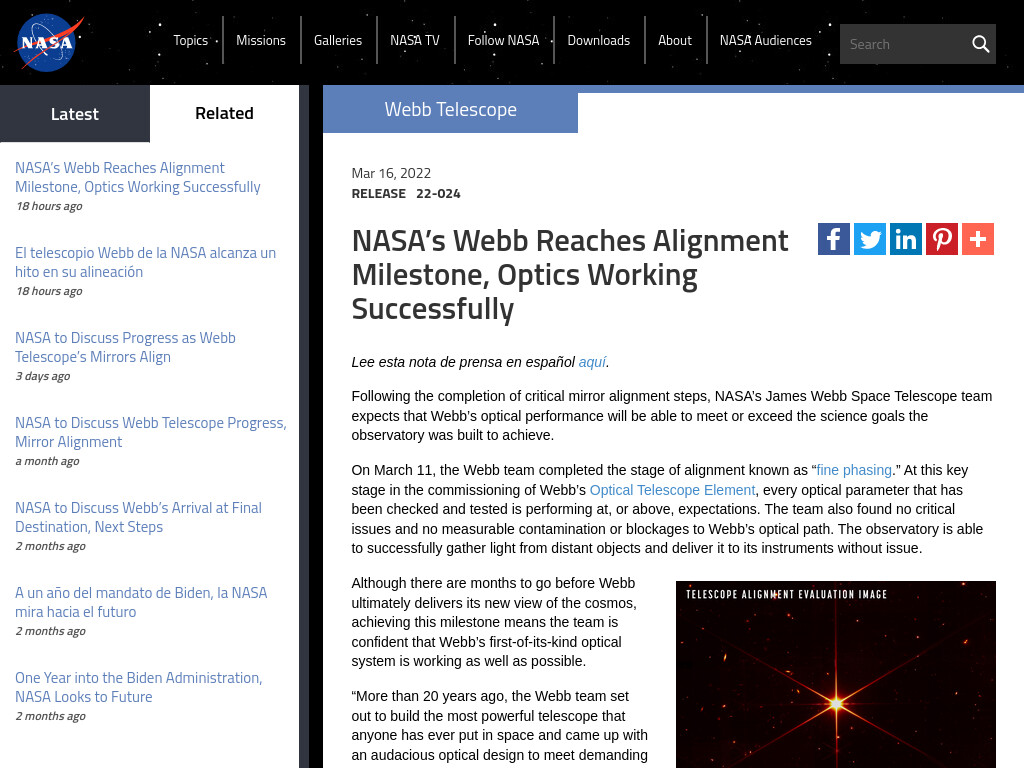Screen dimensions: 1024x768
Task: Switch to the Related tab
Action: [224, 113]
